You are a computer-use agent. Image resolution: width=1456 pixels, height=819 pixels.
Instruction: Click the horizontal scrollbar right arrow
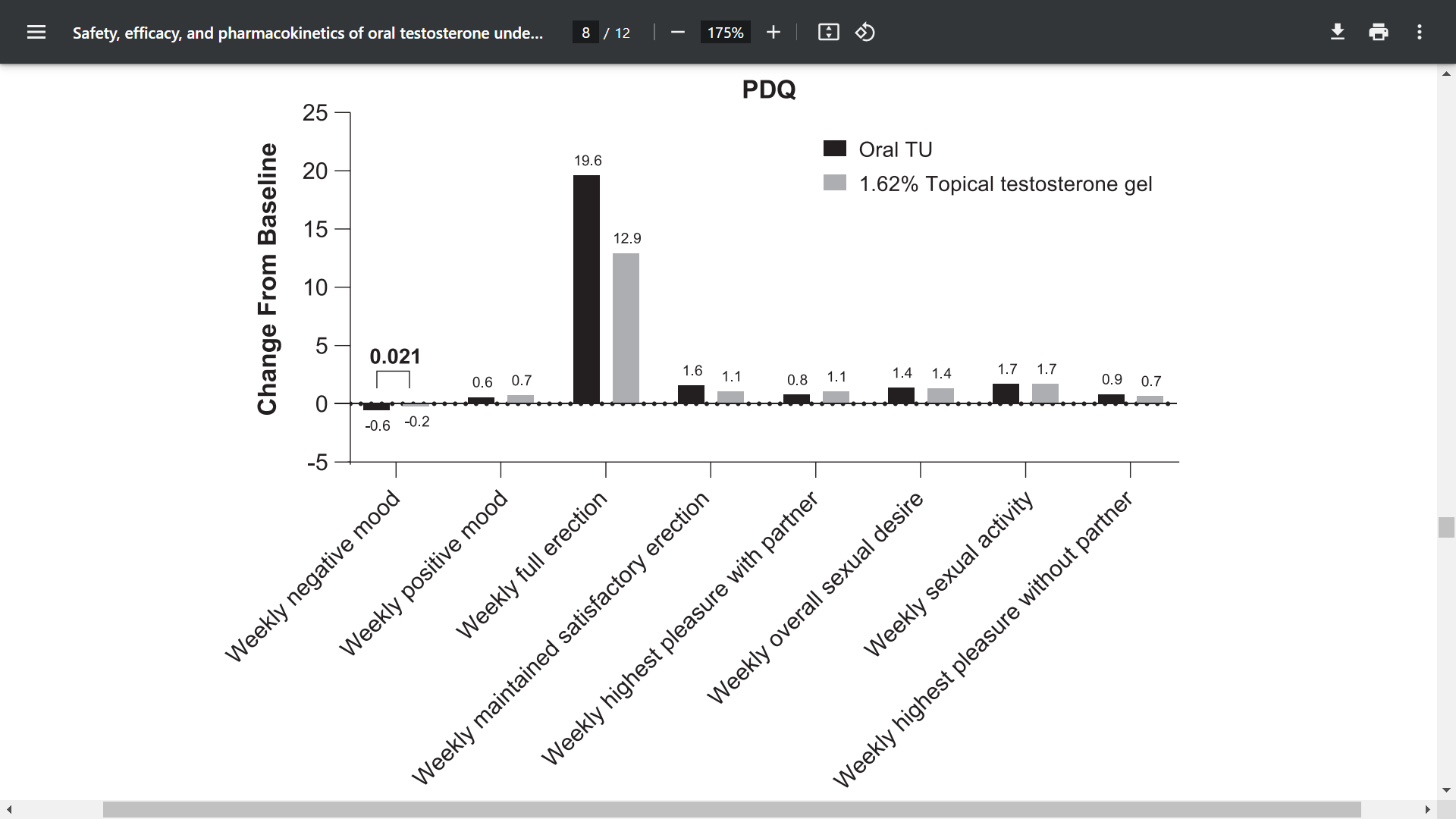1427,809
